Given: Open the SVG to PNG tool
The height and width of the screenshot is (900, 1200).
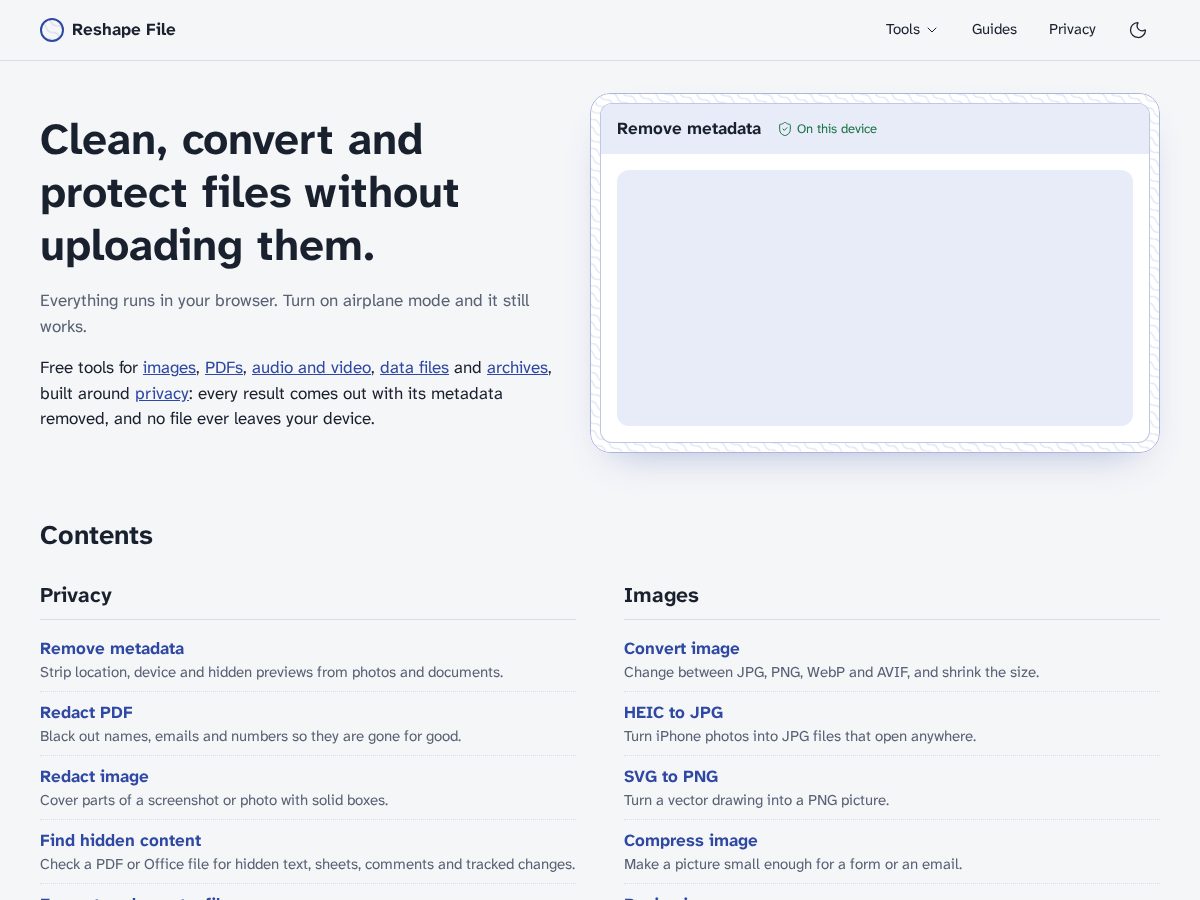Looking at the screenshot, I should tap(671, 776).
